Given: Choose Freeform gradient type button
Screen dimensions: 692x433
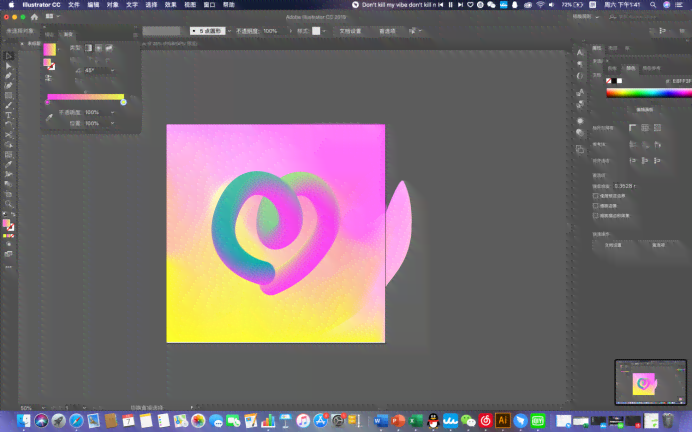Looking at the screenshot, I should click(109, 48).
